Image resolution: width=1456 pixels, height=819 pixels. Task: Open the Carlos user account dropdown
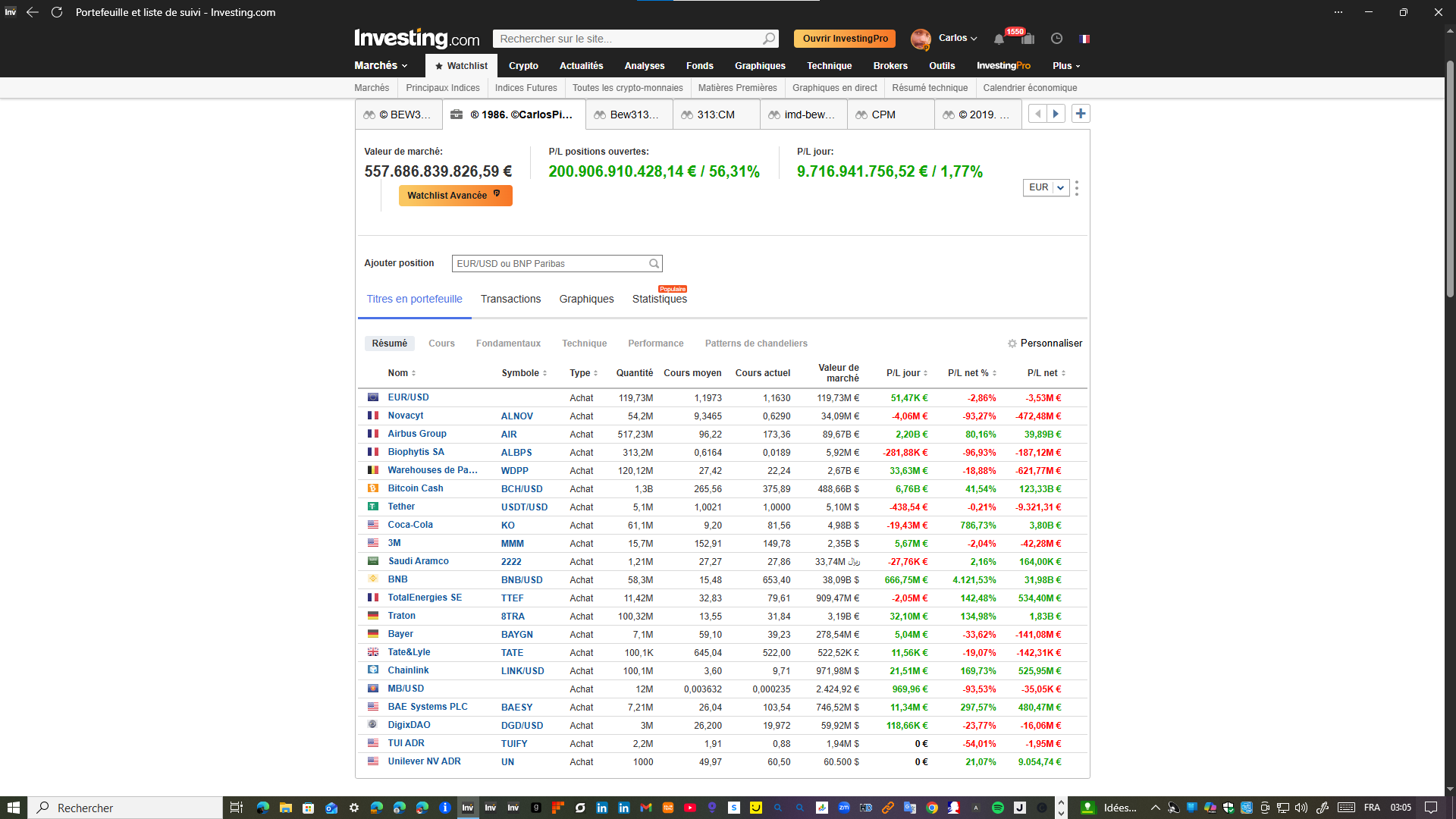pos(958,38)
